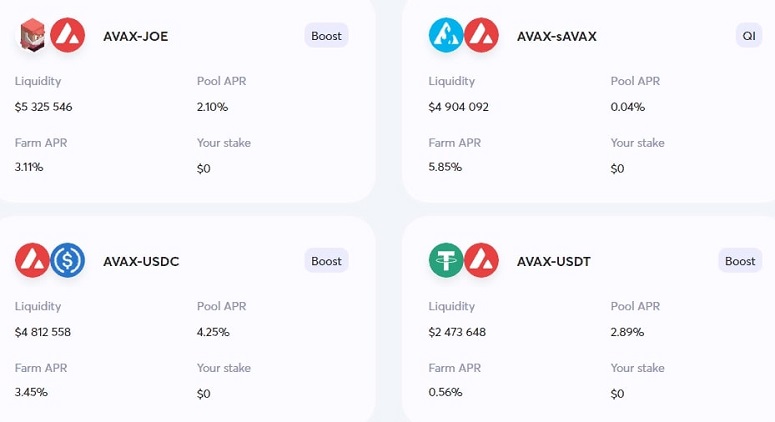
Task: Click the blue sAVAX token icon
Action: (446, 35)
